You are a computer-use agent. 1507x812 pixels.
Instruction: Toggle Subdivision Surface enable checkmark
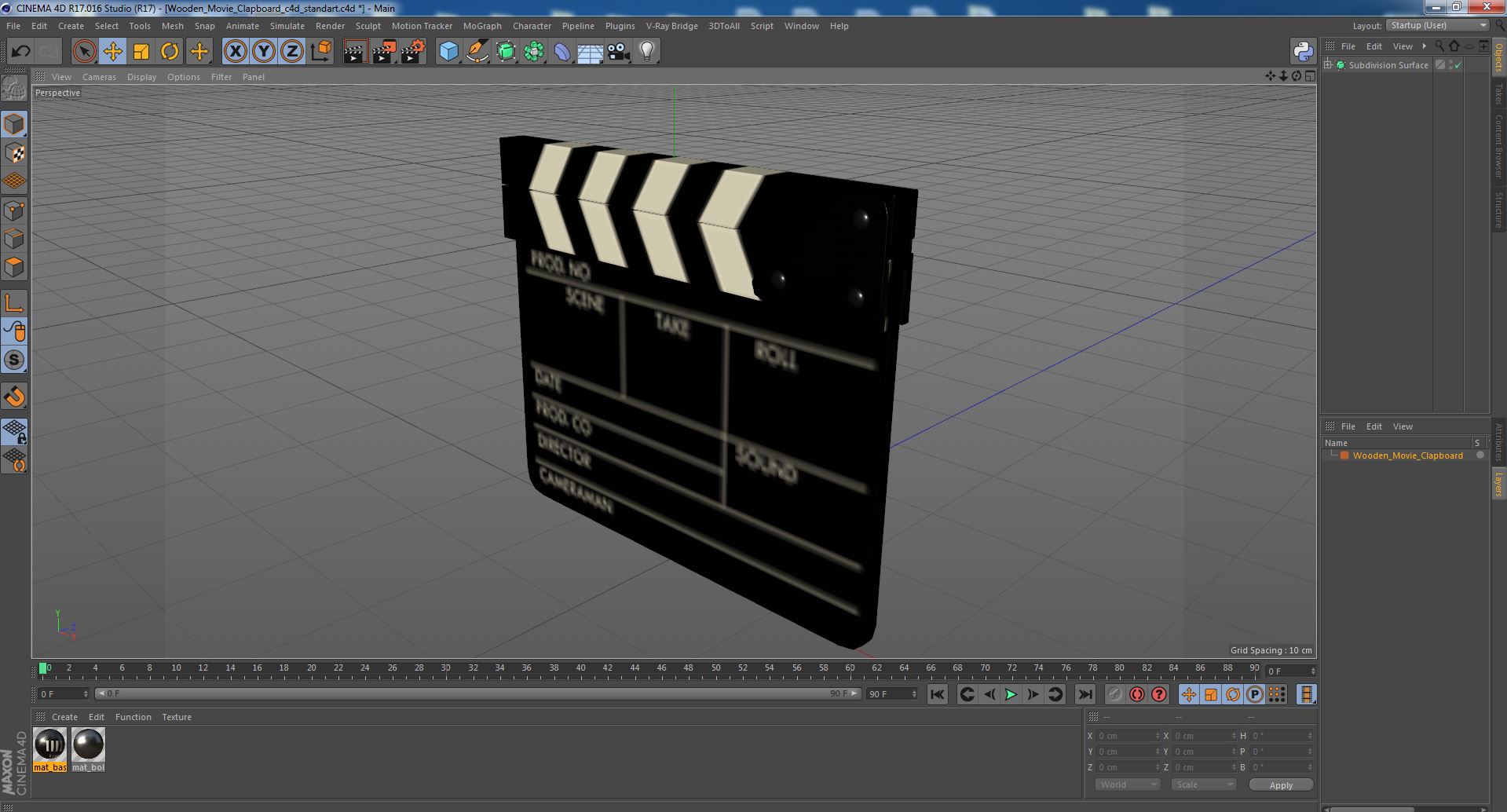coord(1458,65)
